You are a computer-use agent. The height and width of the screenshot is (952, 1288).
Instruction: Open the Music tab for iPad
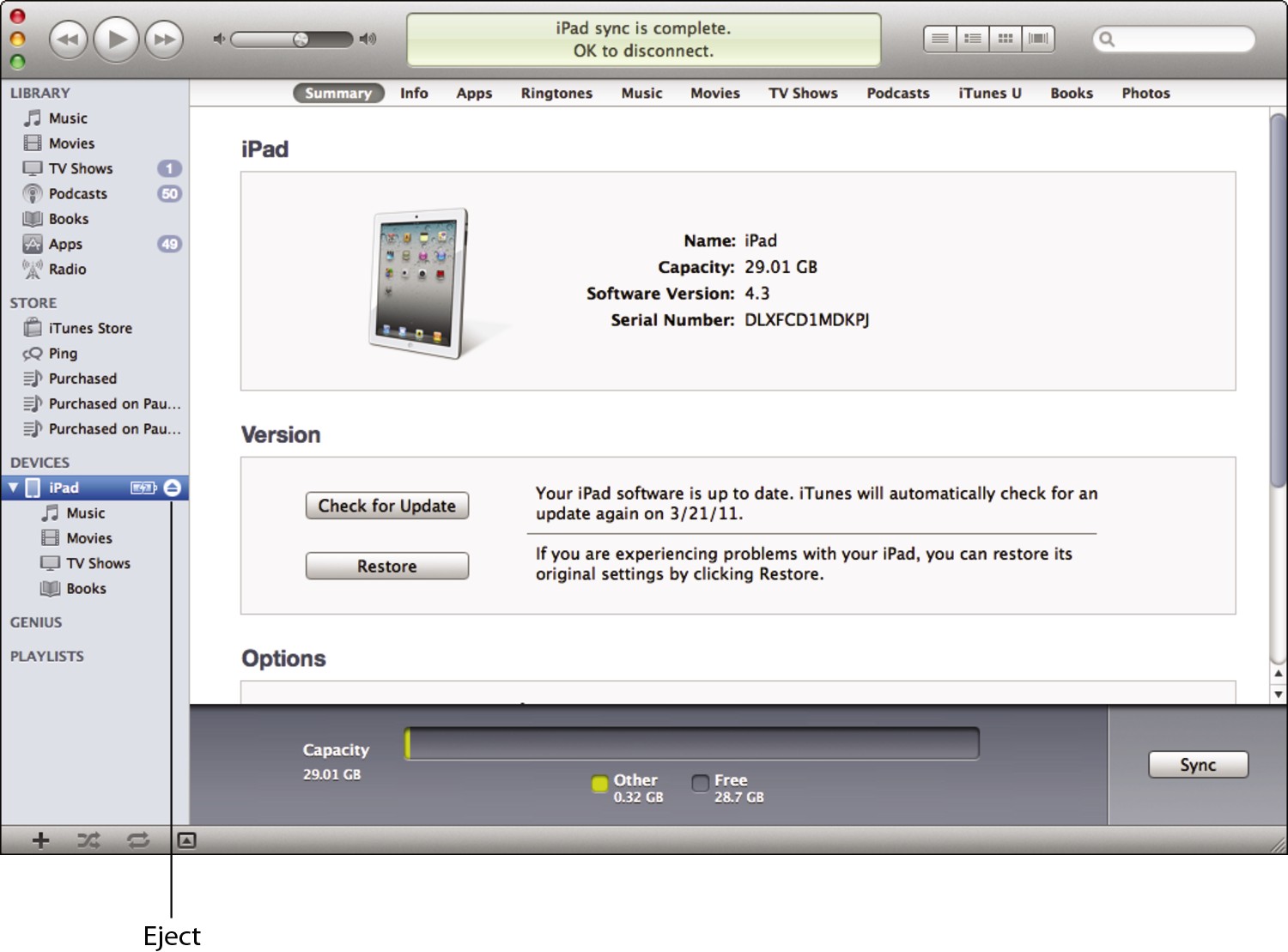[642, 93]
